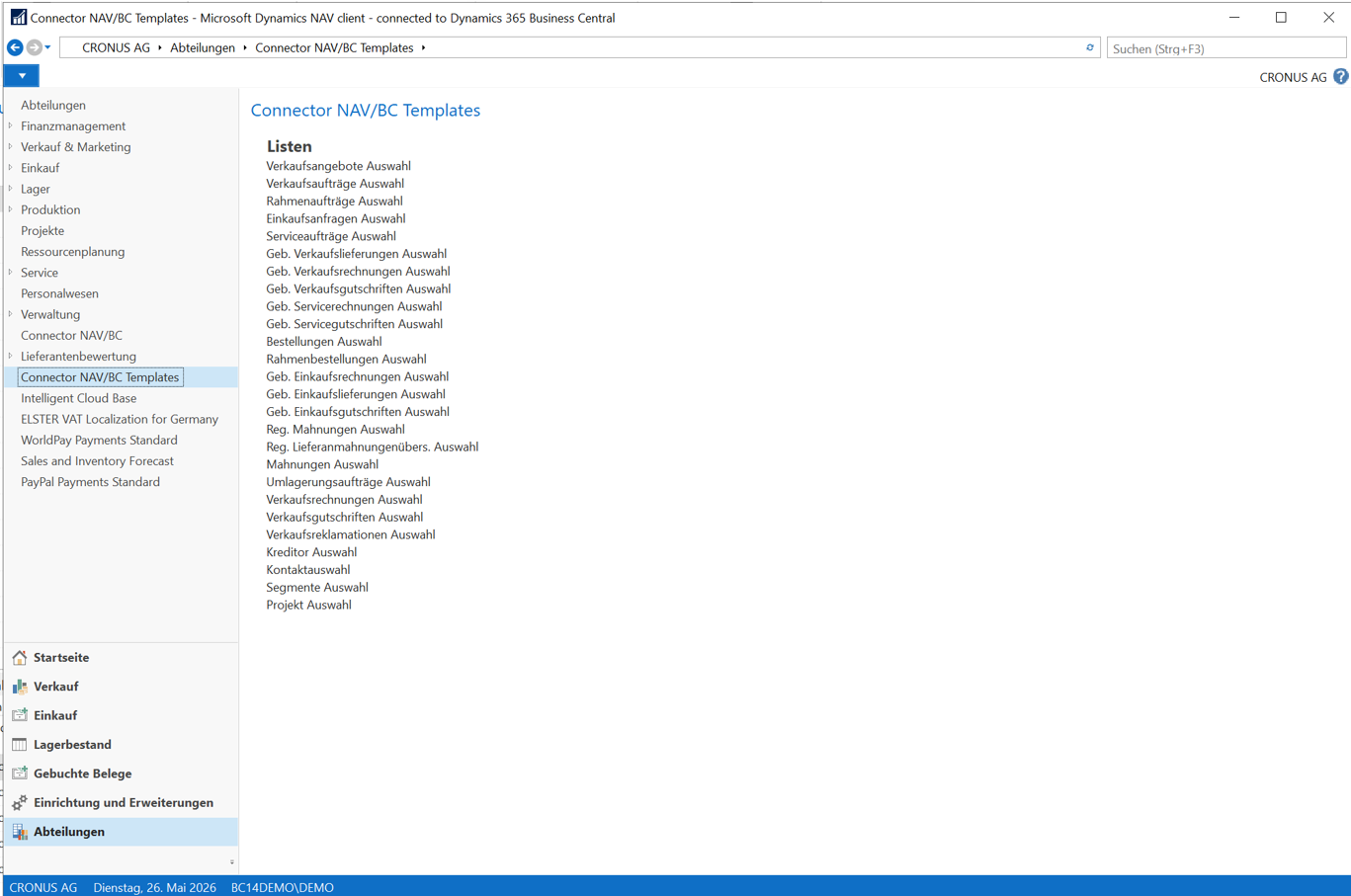The image size is (1351, 896).
Task: Open Reg. Mahnungen Auswahl list
Action: pyautogui.click(x=335, y=430)
